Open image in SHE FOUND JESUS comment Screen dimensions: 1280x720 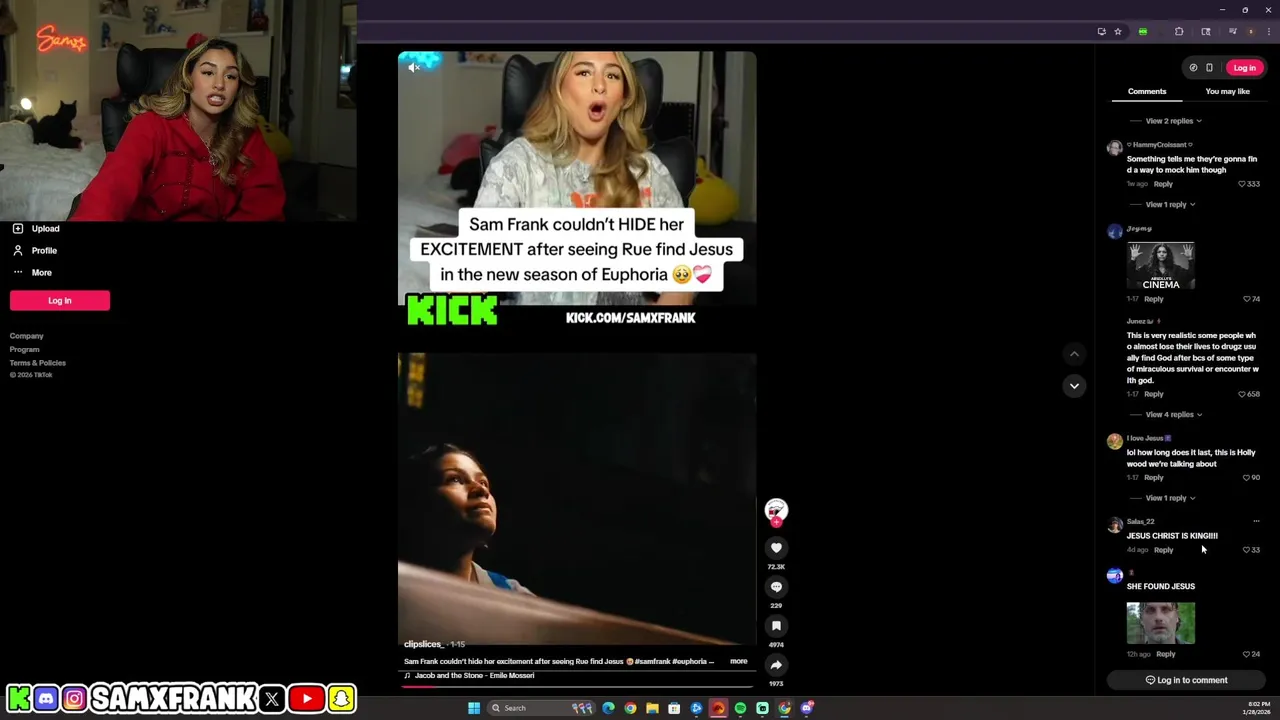point(1161,623)
